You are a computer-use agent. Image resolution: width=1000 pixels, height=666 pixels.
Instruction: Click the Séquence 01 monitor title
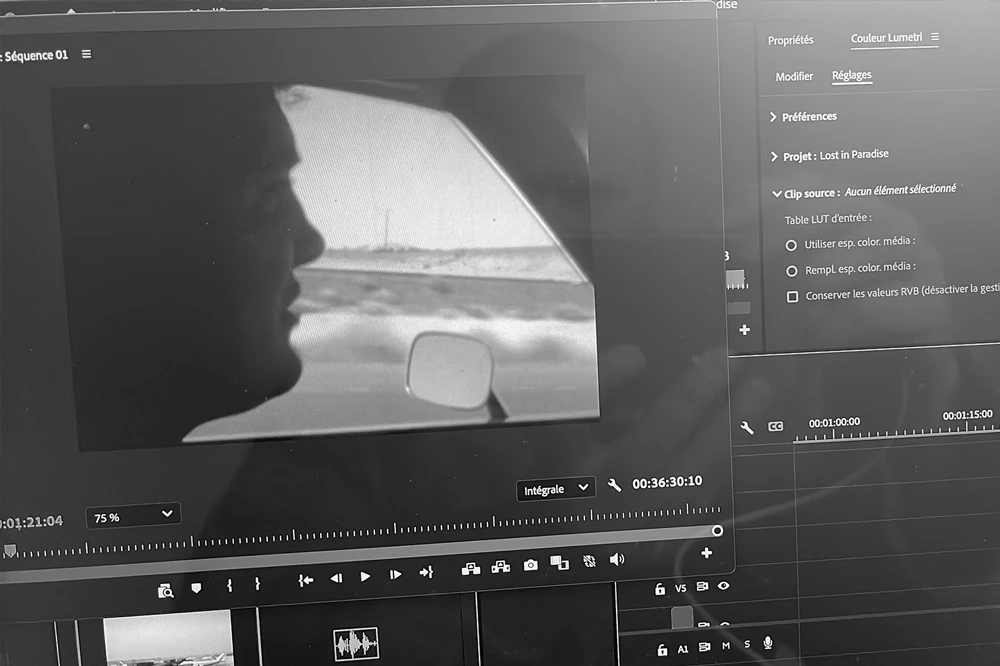(x=35, y=56)
